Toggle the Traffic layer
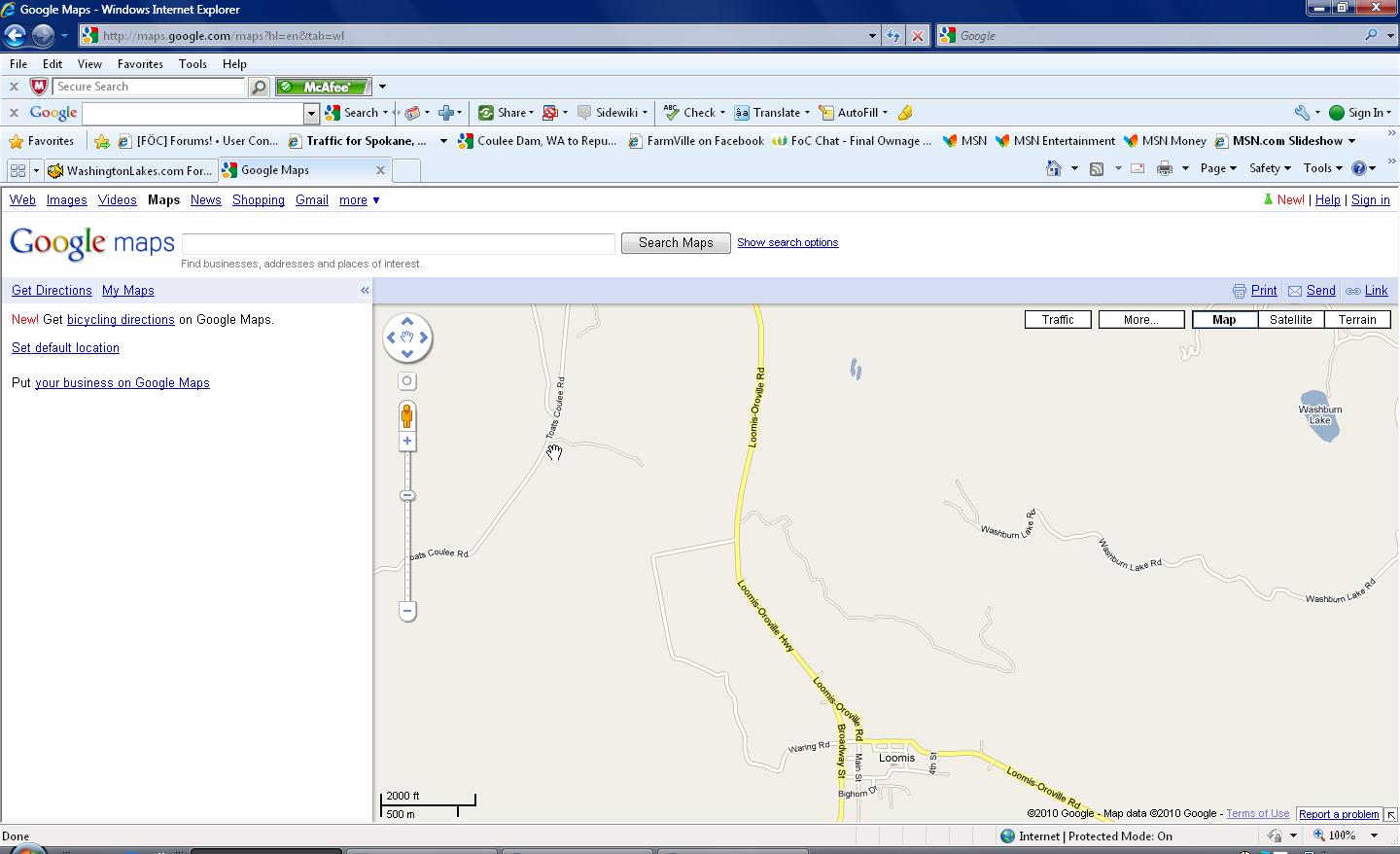The image size is (1400, 854). point(1058,319)
